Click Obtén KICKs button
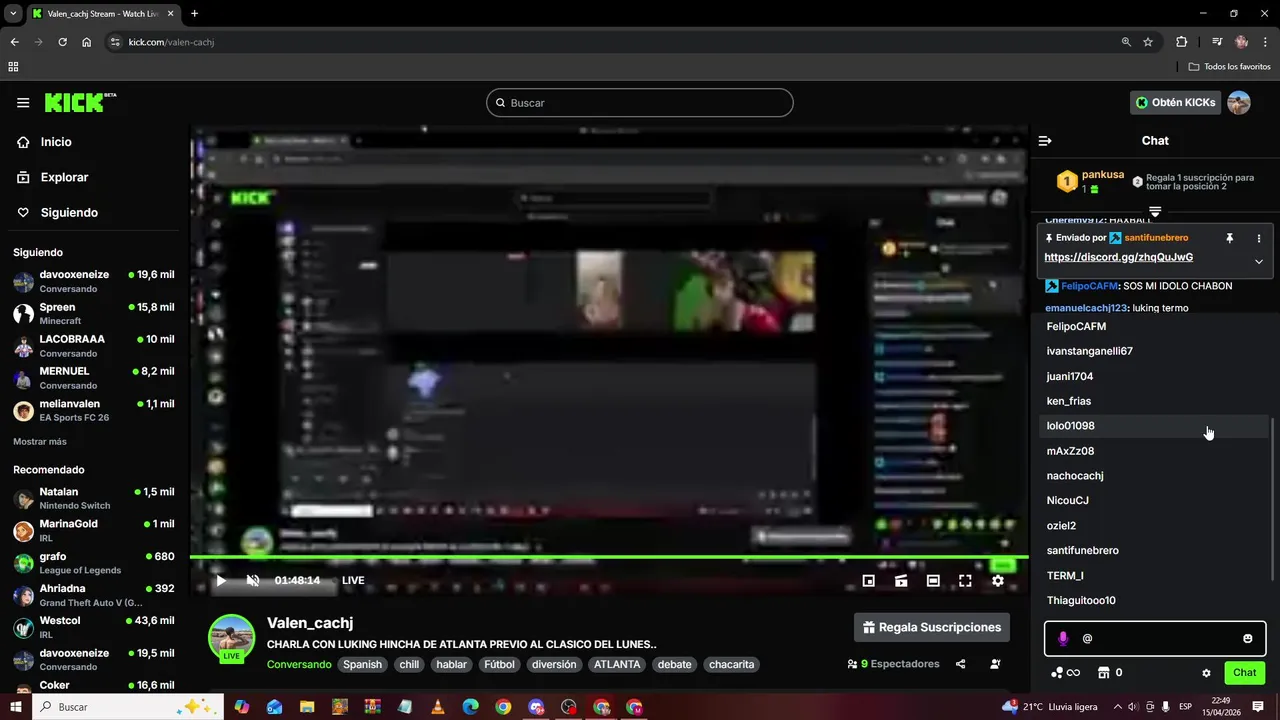The height and width of the screenshot is (720, 1280). click(1176, 103)
